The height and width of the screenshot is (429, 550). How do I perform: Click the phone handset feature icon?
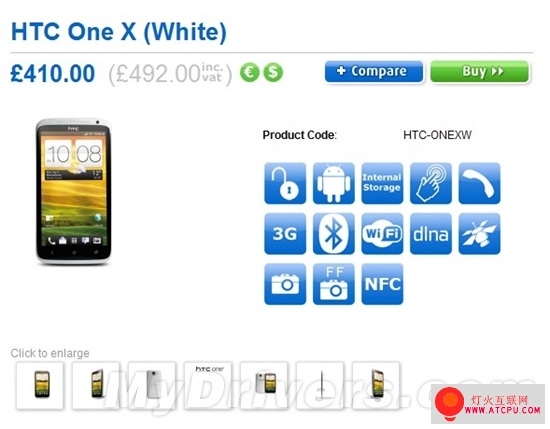(479, 183)
